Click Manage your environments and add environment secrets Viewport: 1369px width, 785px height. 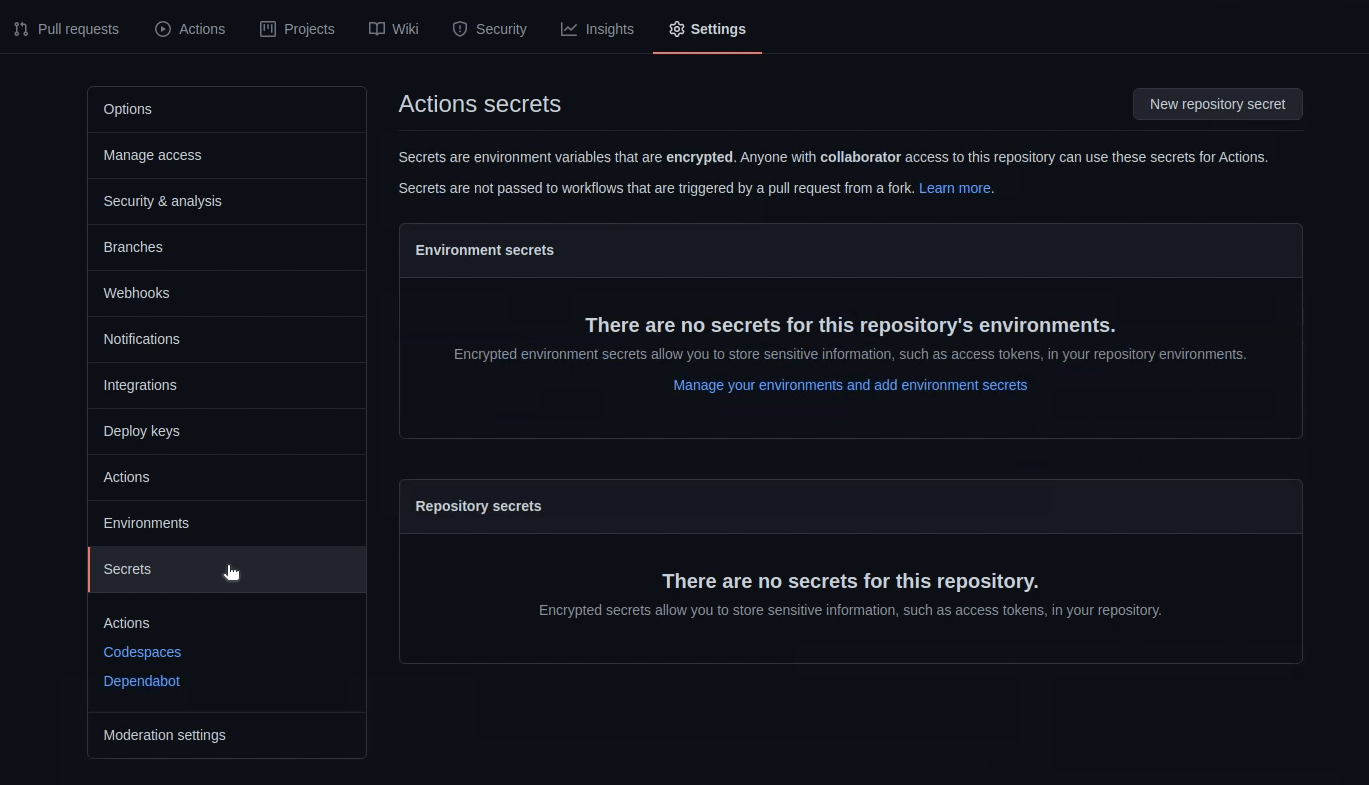[849, 385]
